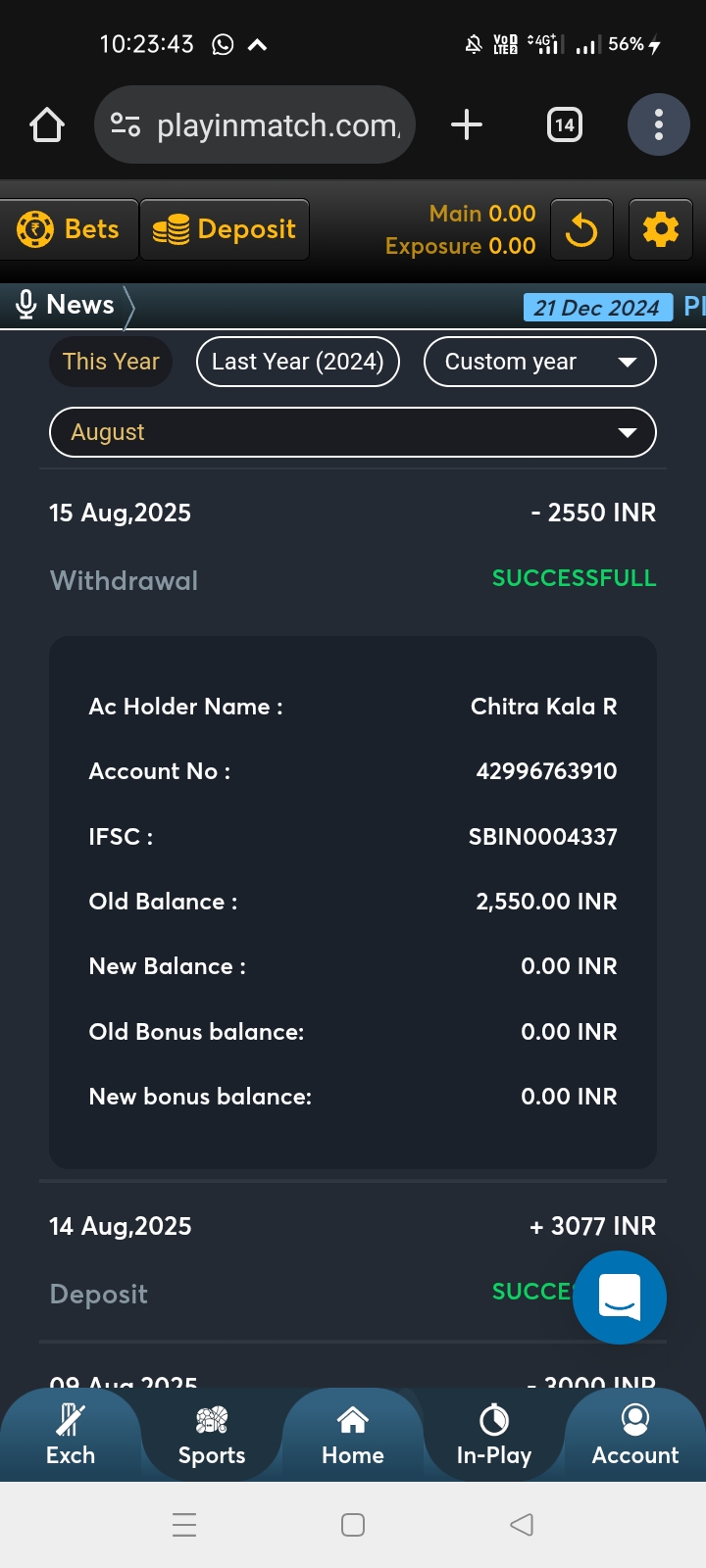Viewport: 706px width, 1568px height.
Task: Tap the site info icon in address bar
Action: coord(126,124)
